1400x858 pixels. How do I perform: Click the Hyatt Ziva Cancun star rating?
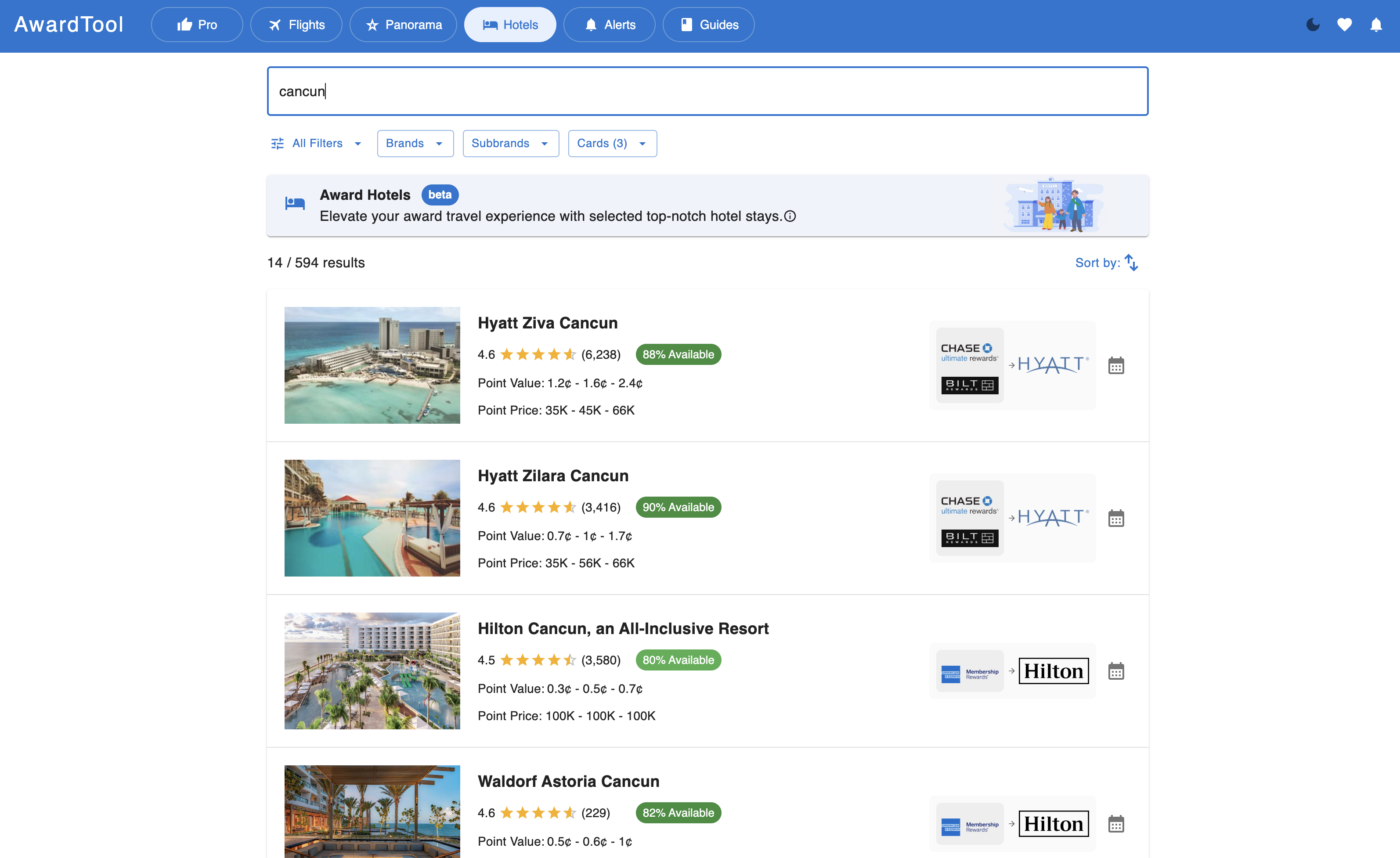pyautogui.click(x=537, y=354)
